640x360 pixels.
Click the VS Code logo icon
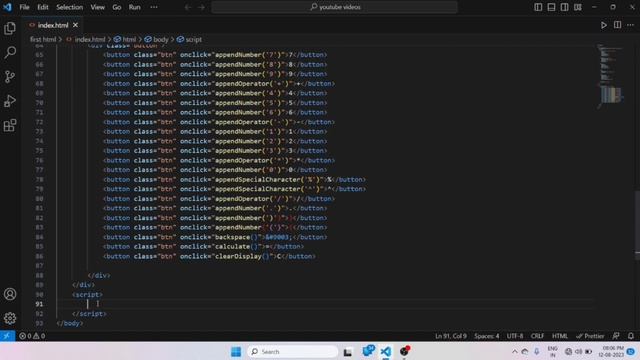point(7,7)
